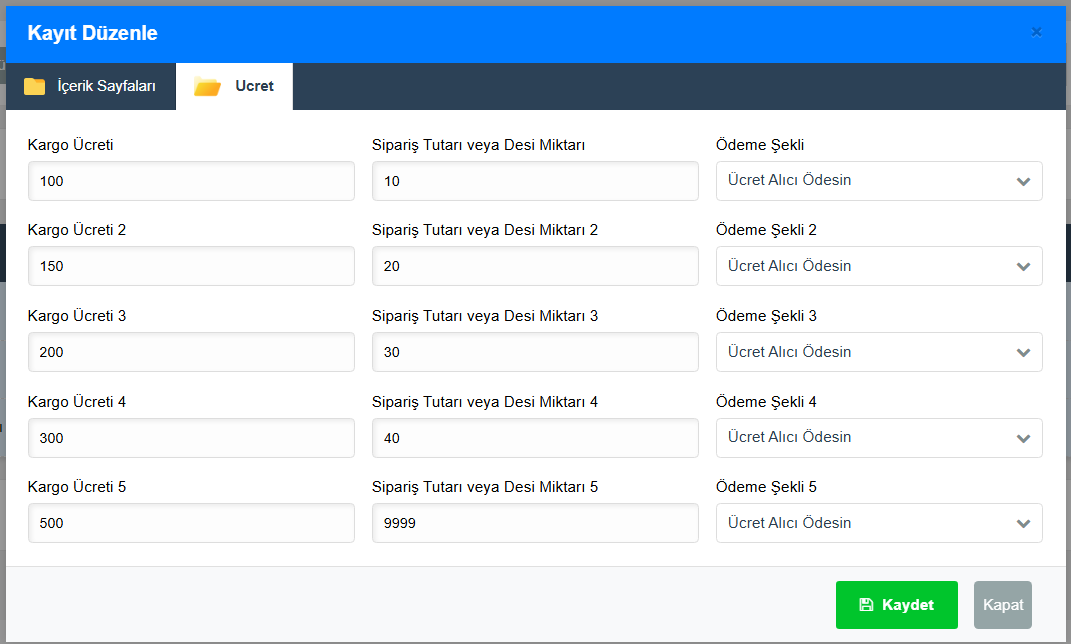
Task: Focus the Sipariş Tutarı veya Desi Miktarı field
Action: coord(535,181)
